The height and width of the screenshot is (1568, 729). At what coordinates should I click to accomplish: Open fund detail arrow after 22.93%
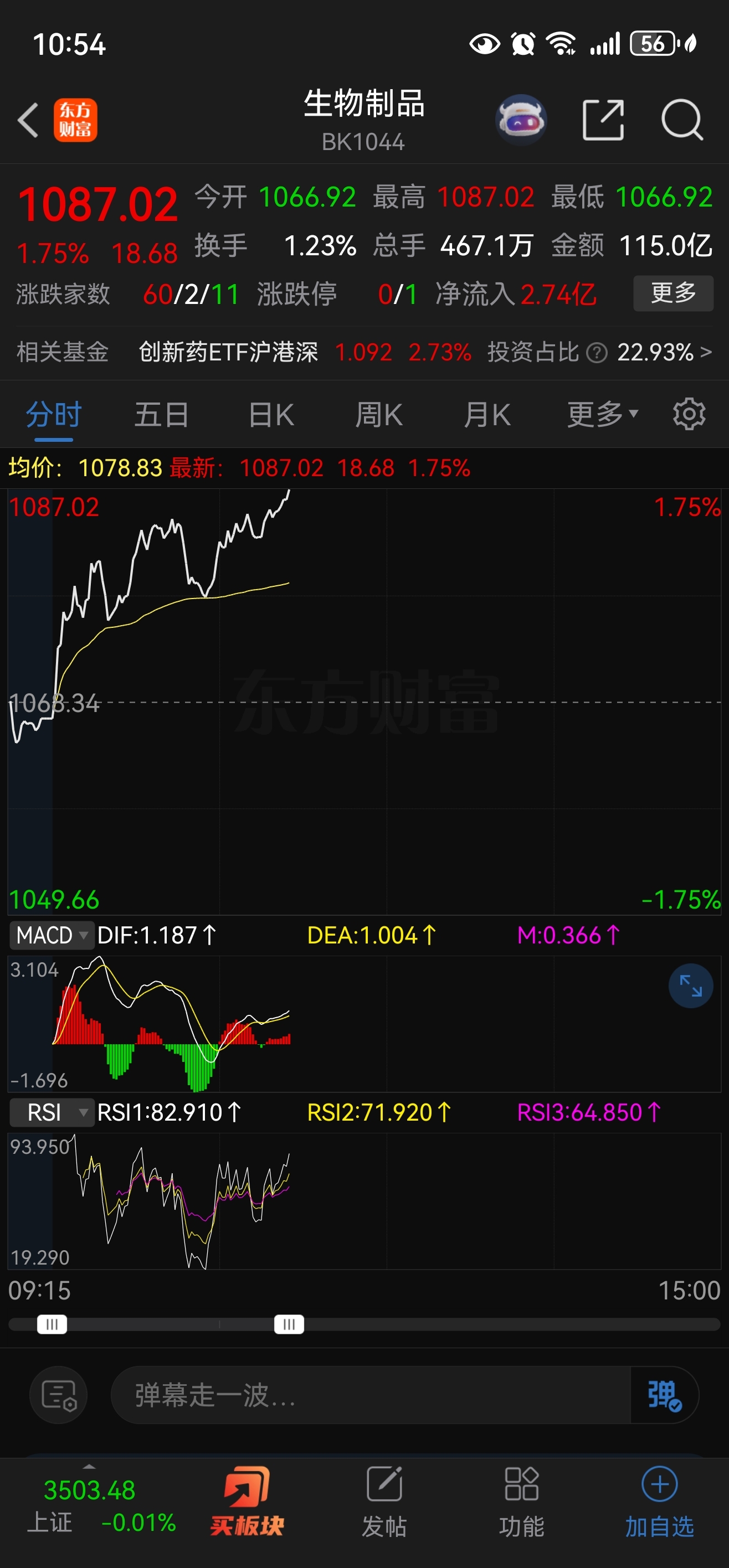[x=706, y=353]
